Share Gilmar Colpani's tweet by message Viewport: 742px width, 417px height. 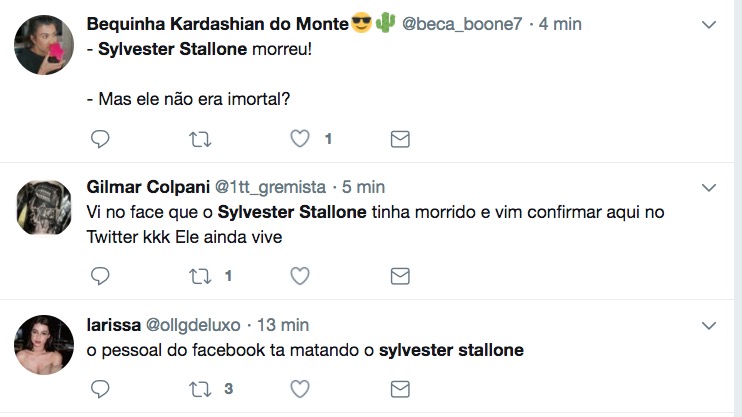[x=400, y=275]
